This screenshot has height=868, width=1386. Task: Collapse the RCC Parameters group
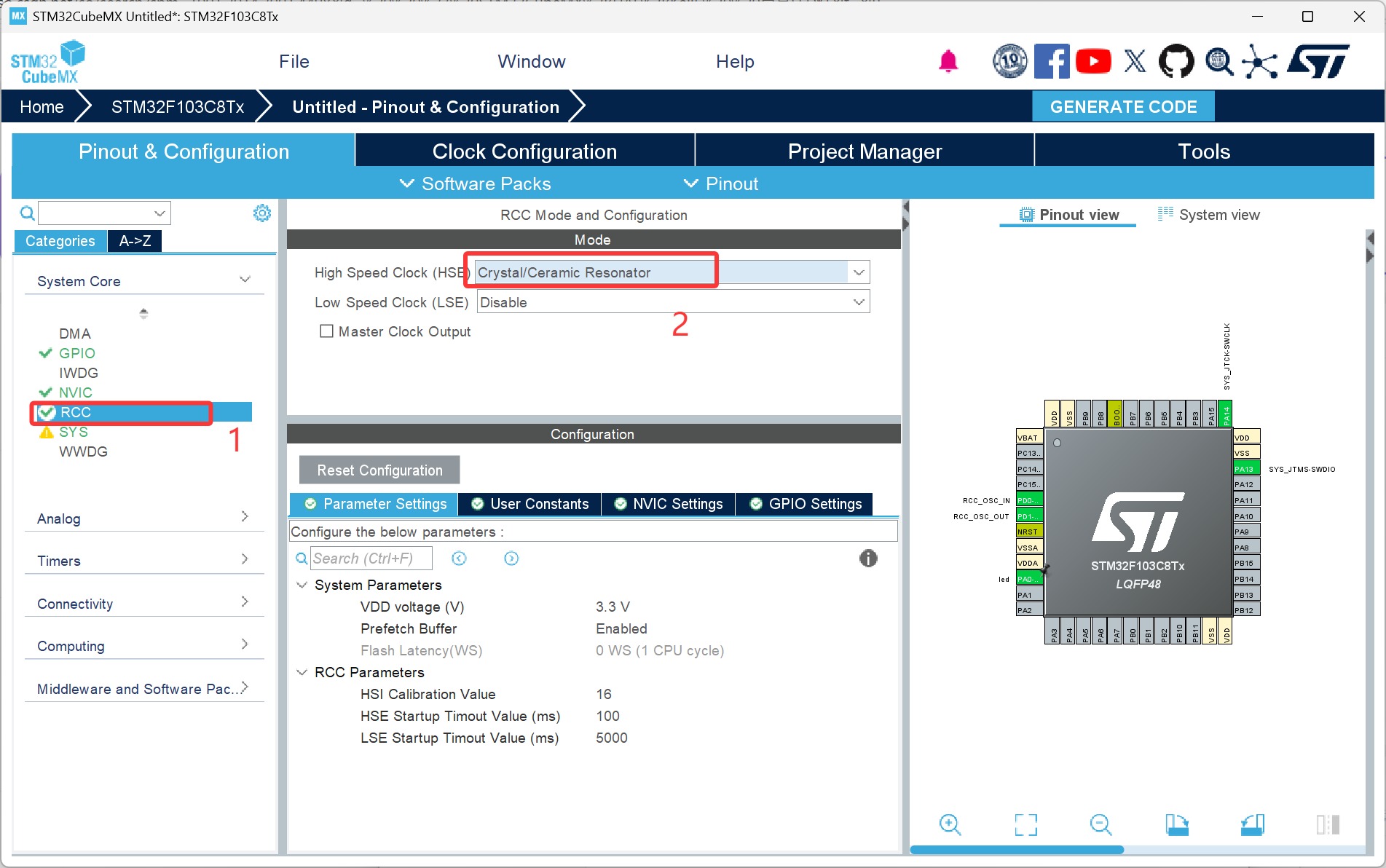coord(302,672)
